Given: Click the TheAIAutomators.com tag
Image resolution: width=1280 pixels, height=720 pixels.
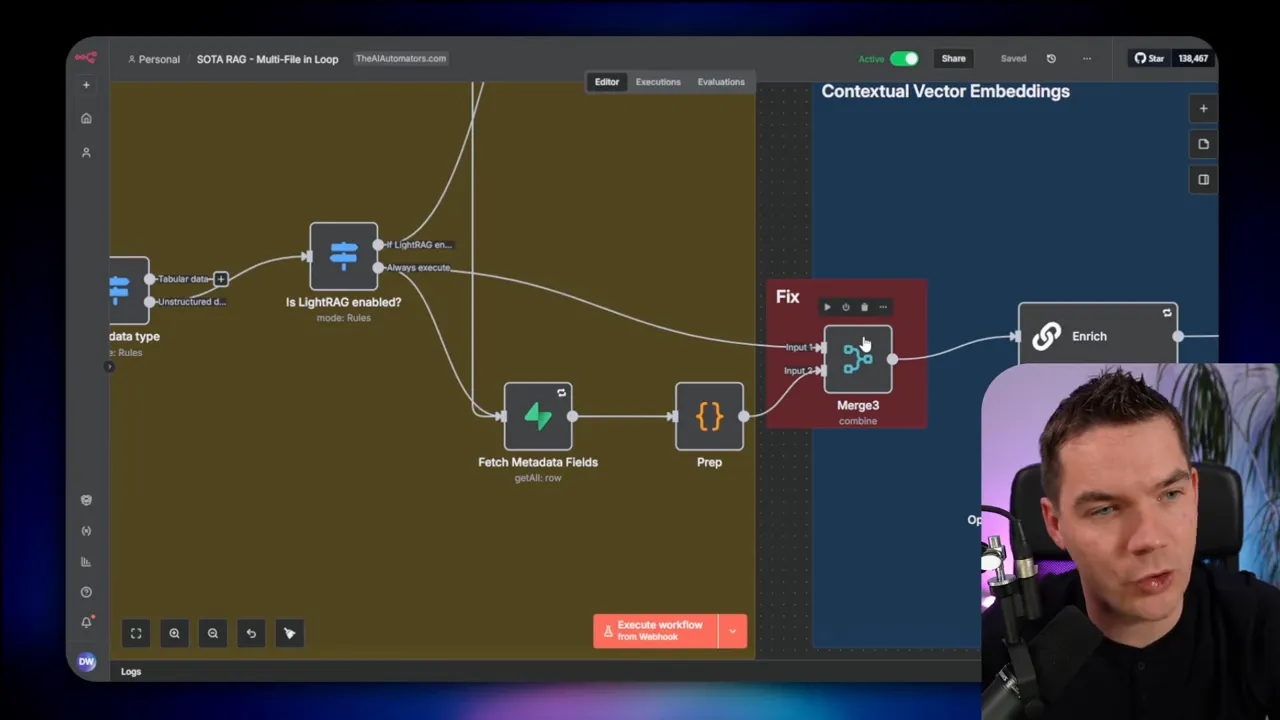Looking at the screenshot, I should click(401, 59).
